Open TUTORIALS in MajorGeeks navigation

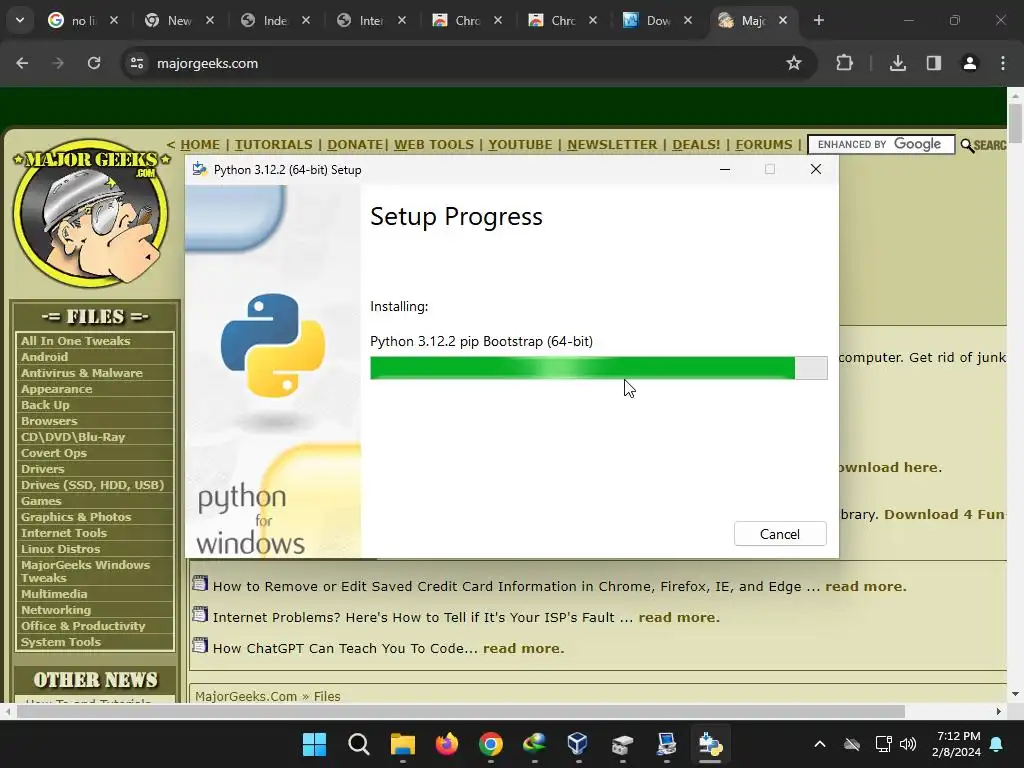tap(274, 144)
